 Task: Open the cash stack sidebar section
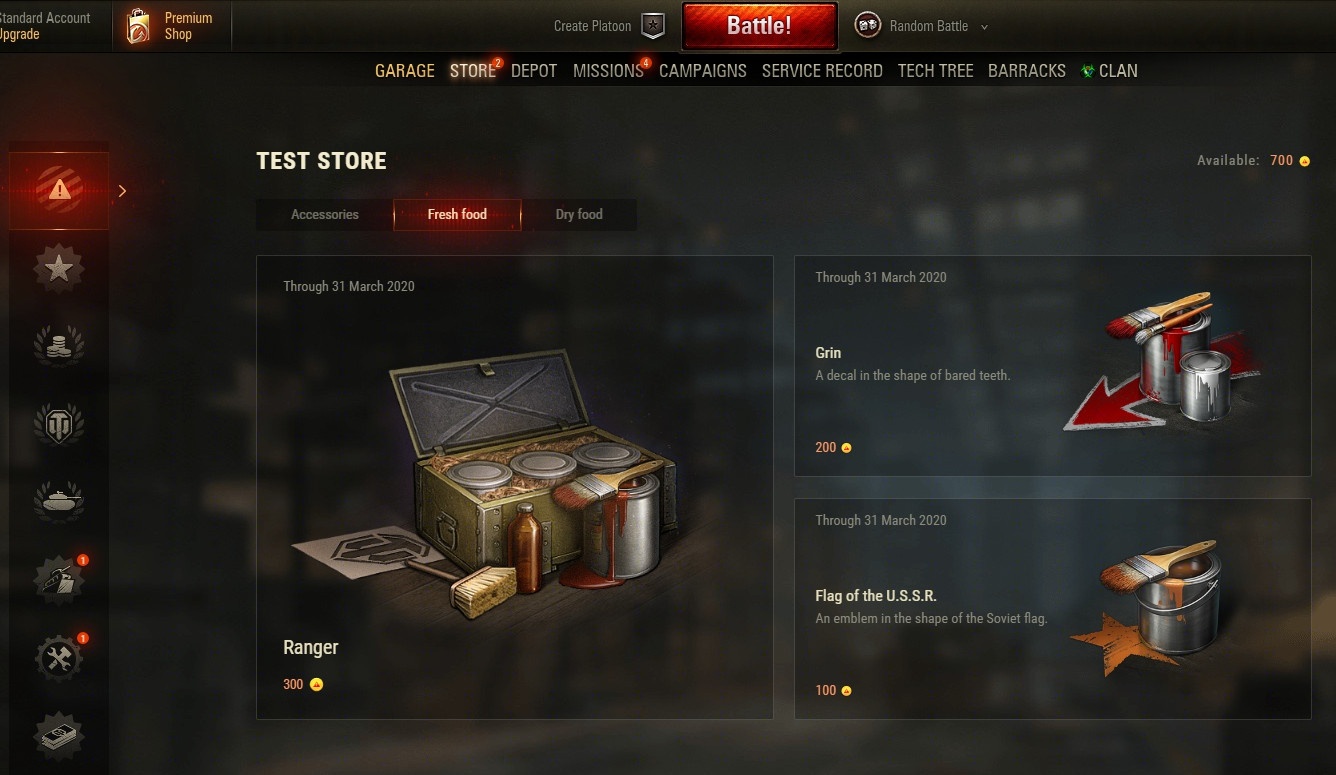point(59,737)
